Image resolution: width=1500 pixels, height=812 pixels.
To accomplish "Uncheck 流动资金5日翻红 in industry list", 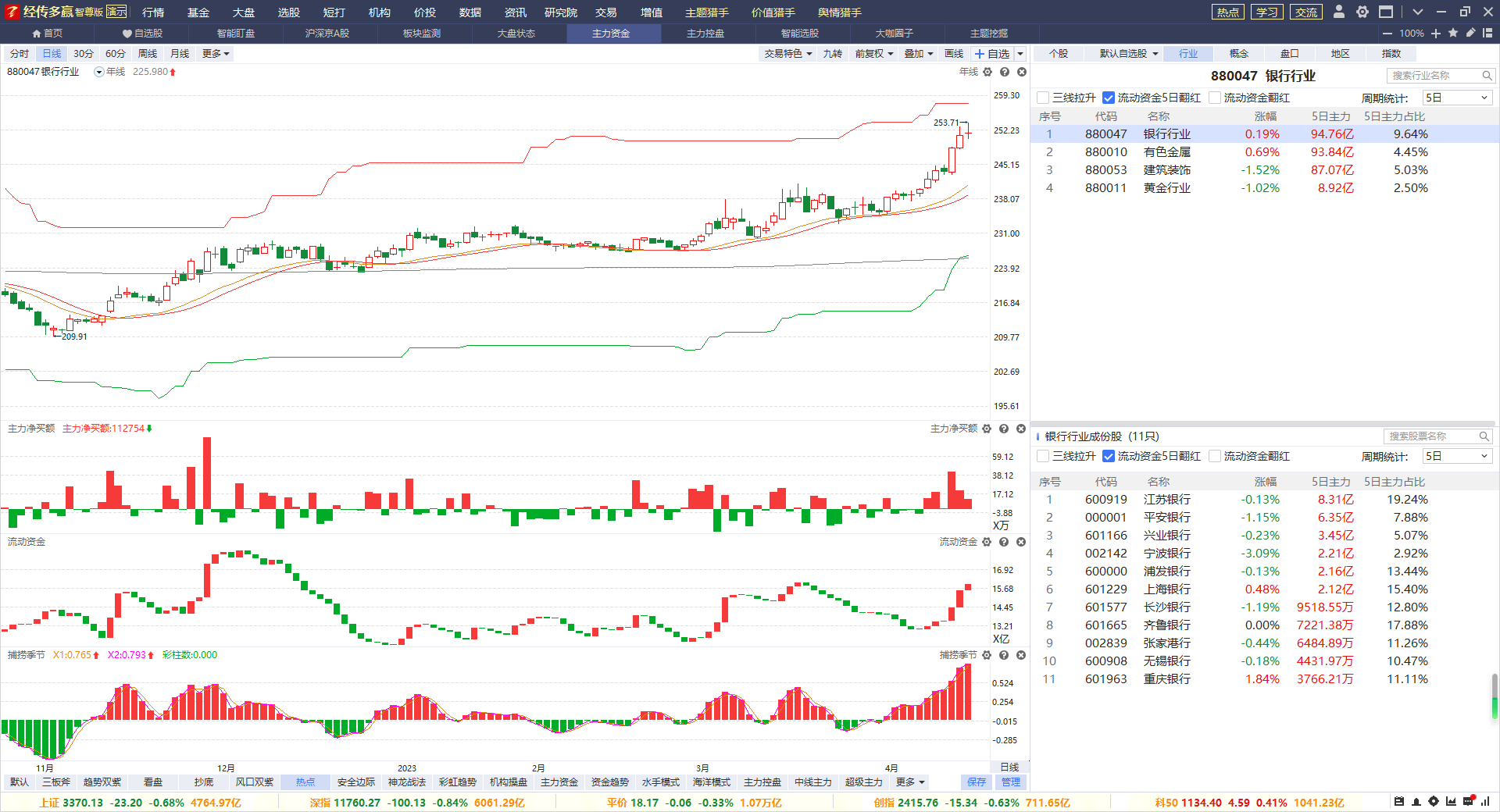I will pos(1109,98).
